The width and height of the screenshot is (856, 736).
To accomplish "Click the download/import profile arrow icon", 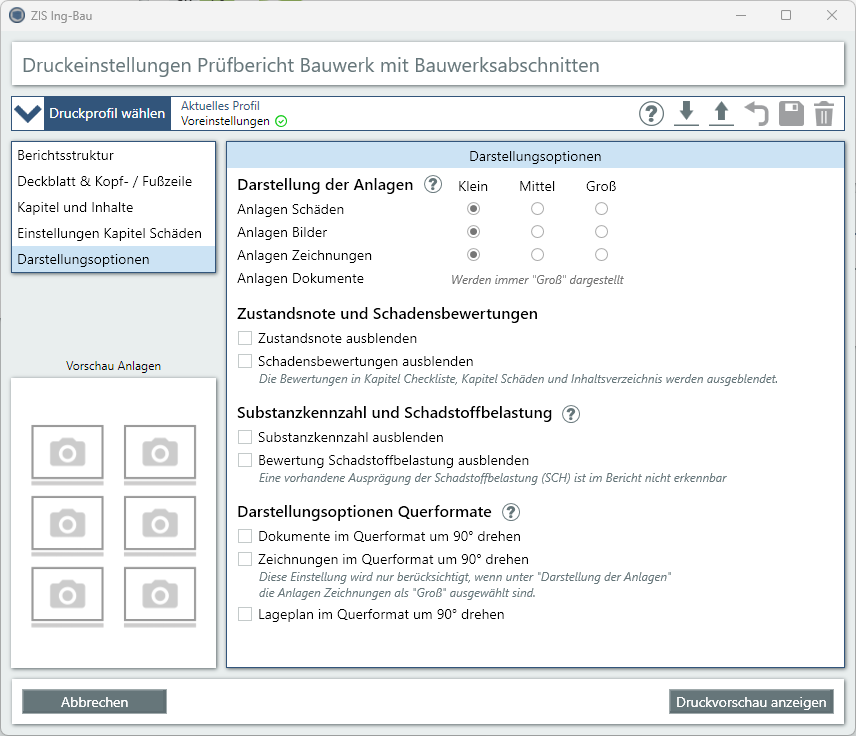I will point(686,113).
